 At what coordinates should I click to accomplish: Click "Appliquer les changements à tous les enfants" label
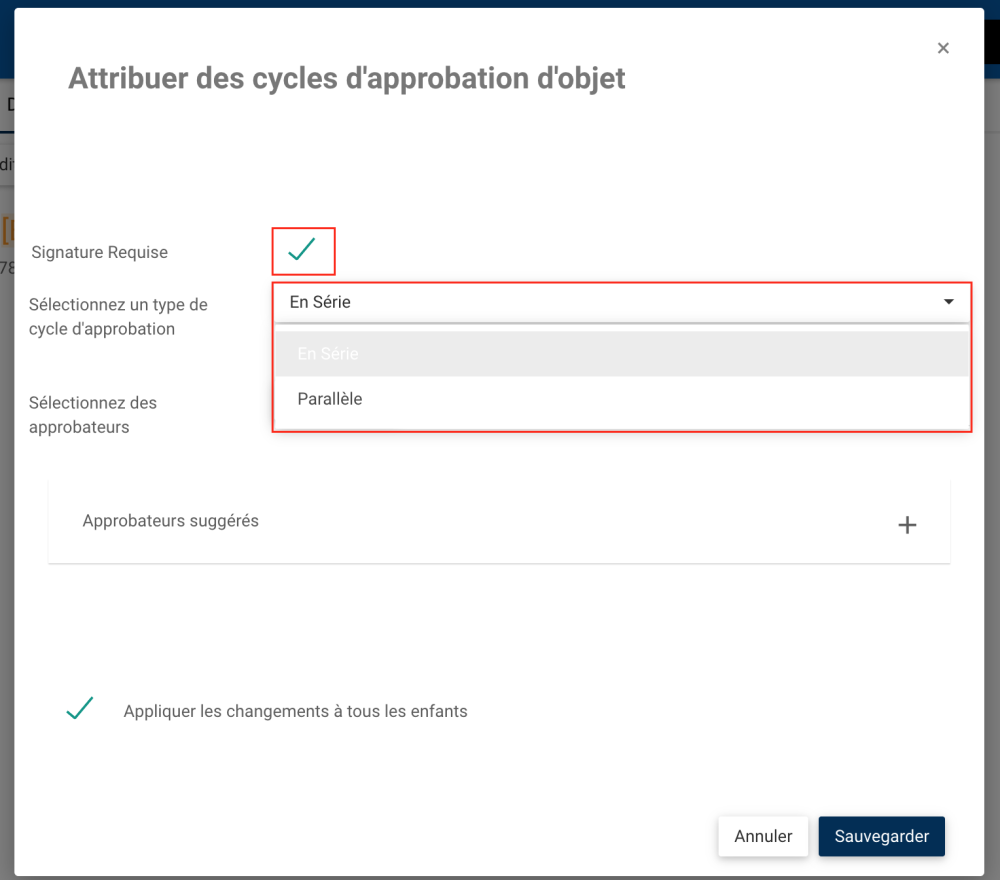[x=295, y=712]
